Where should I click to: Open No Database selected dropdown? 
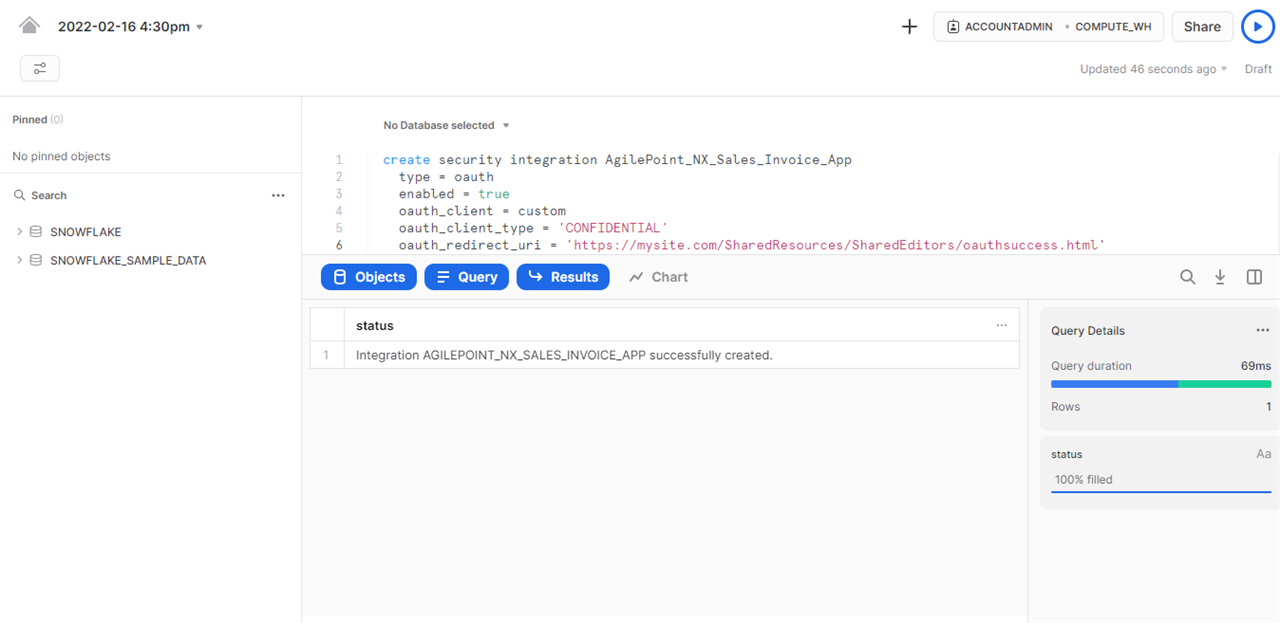[x=446, y=125]
